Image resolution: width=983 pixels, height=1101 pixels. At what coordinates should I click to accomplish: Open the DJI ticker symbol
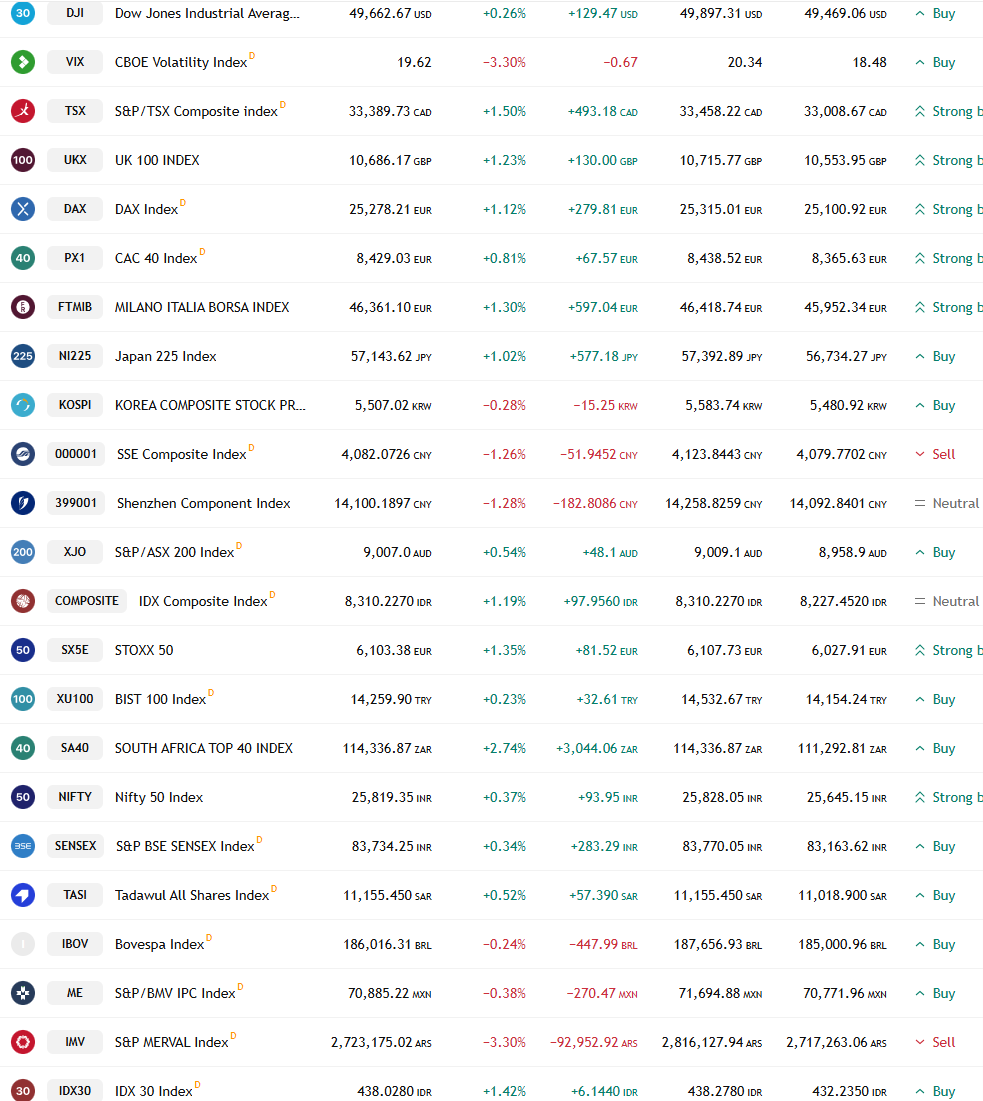[x=75, y=13]
